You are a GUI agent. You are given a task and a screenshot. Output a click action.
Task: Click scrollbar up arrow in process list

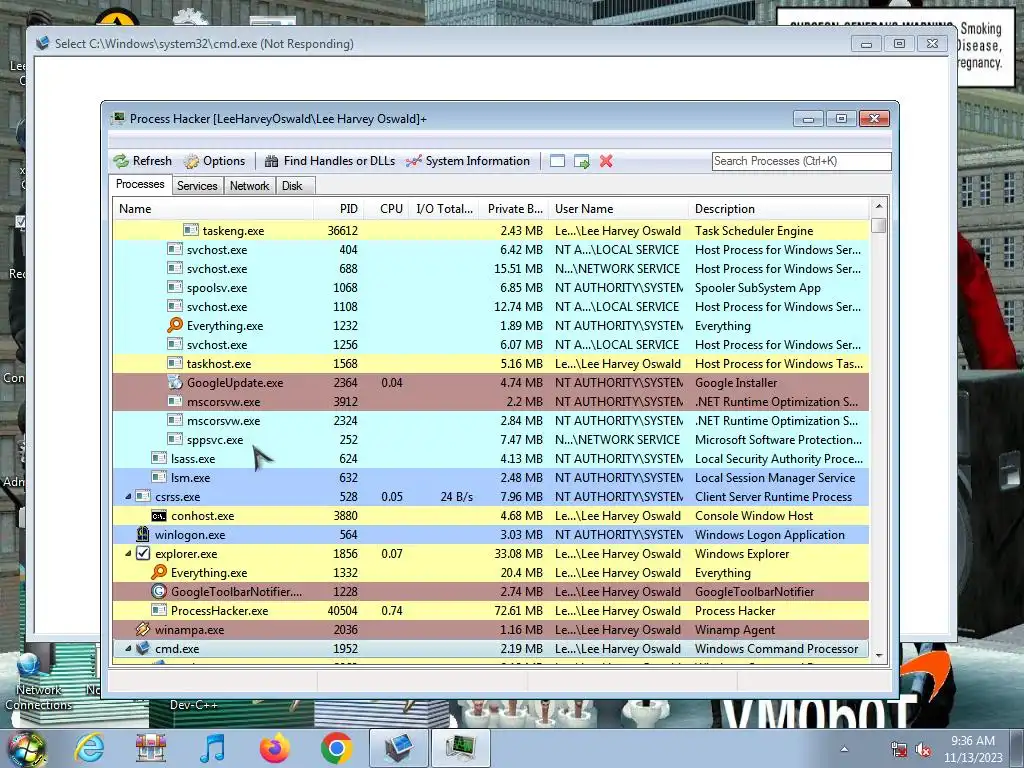coord(878,206)
